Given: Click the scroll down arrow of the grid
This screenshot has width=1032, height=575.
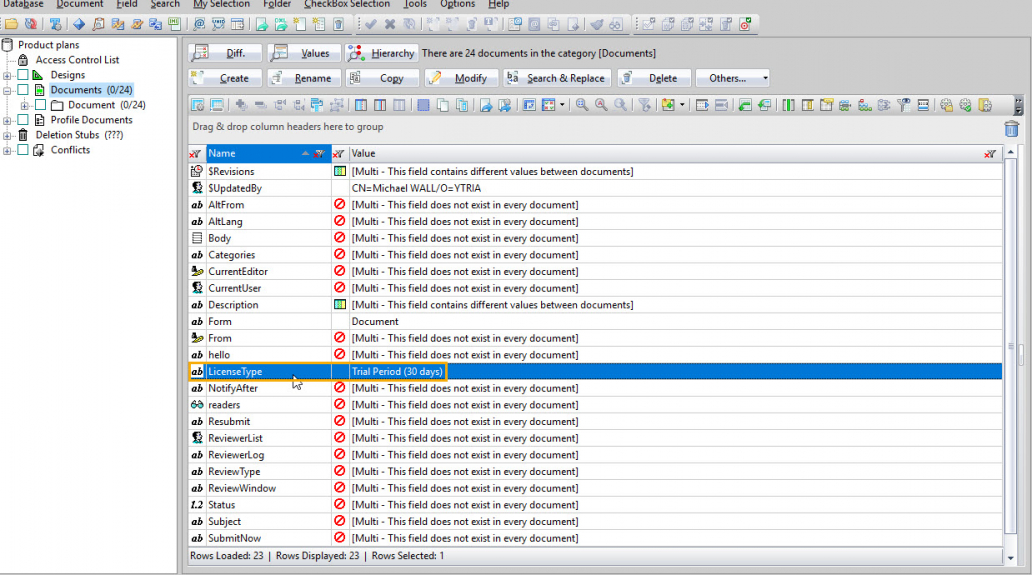Looking at the screenshot, I should pos(1011,557).
